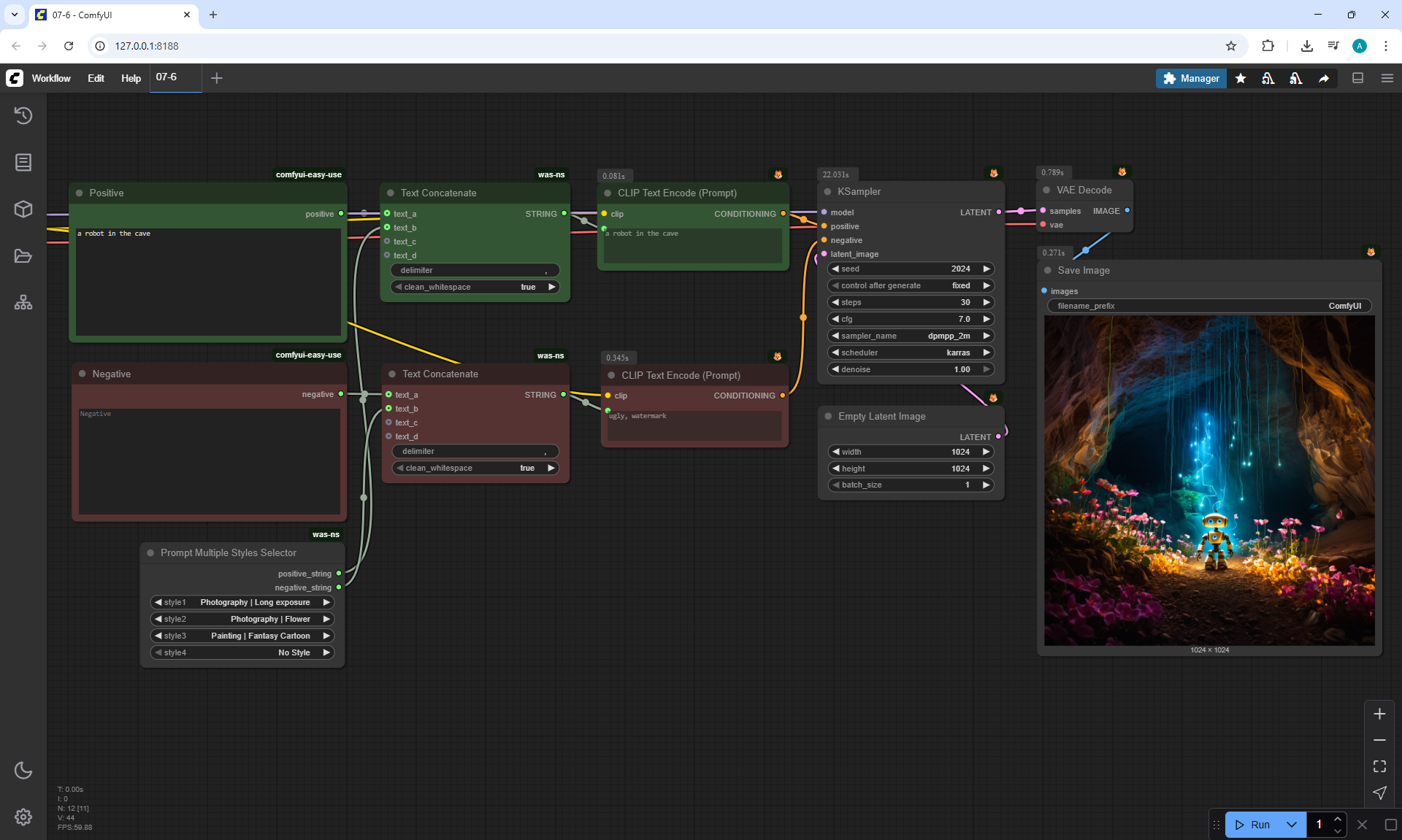Click the denoise slider in KSampler
The image size is (1402, 840).
[x=910, y=369]
